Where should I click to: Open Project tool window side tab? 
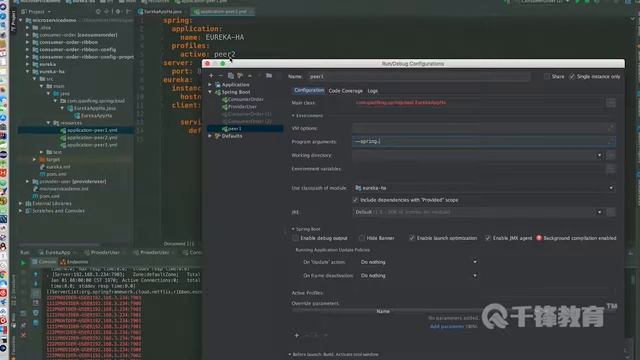click(x=13, y=22)
